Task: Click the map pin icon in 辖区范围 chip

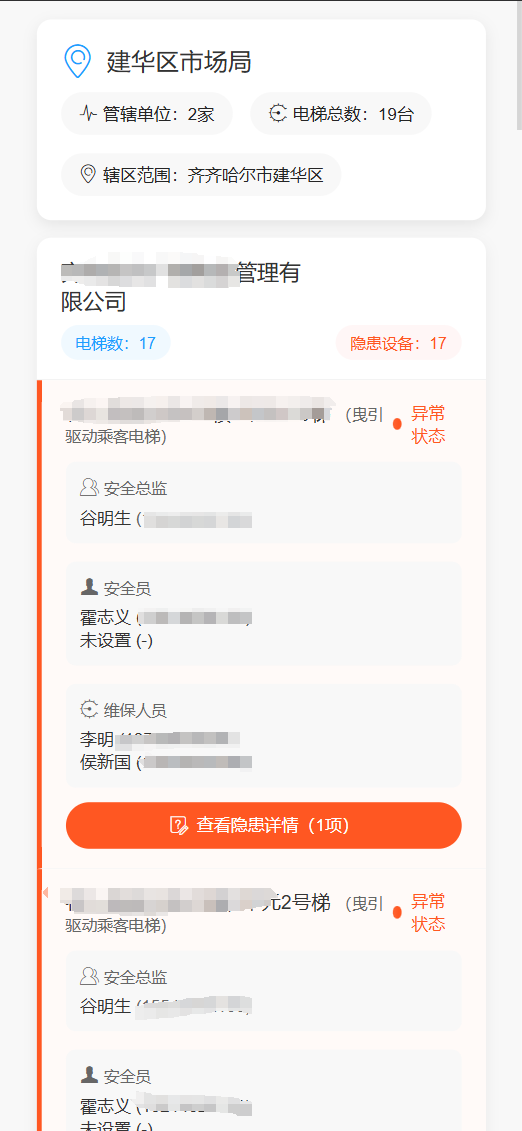Action: coord(88,175)
